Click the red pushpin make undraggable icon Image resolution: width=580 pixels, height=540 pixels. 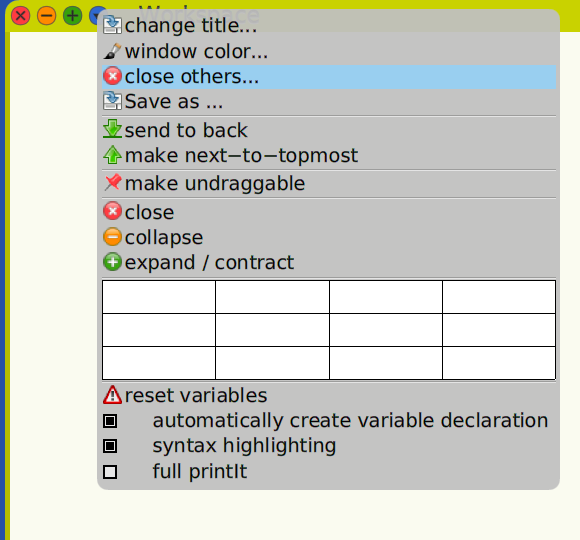click(112, 183)
